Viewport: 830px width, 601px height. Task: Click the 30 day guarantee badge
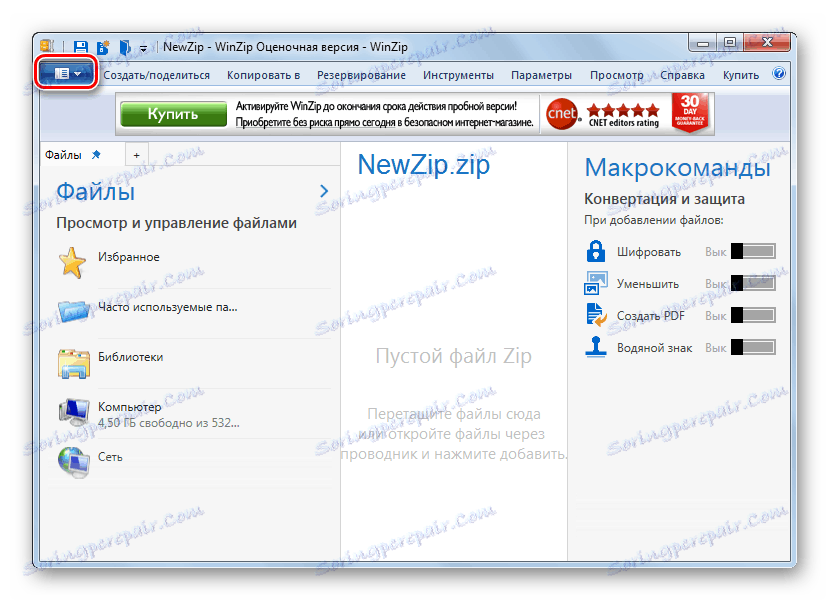(x=690, y=112)
